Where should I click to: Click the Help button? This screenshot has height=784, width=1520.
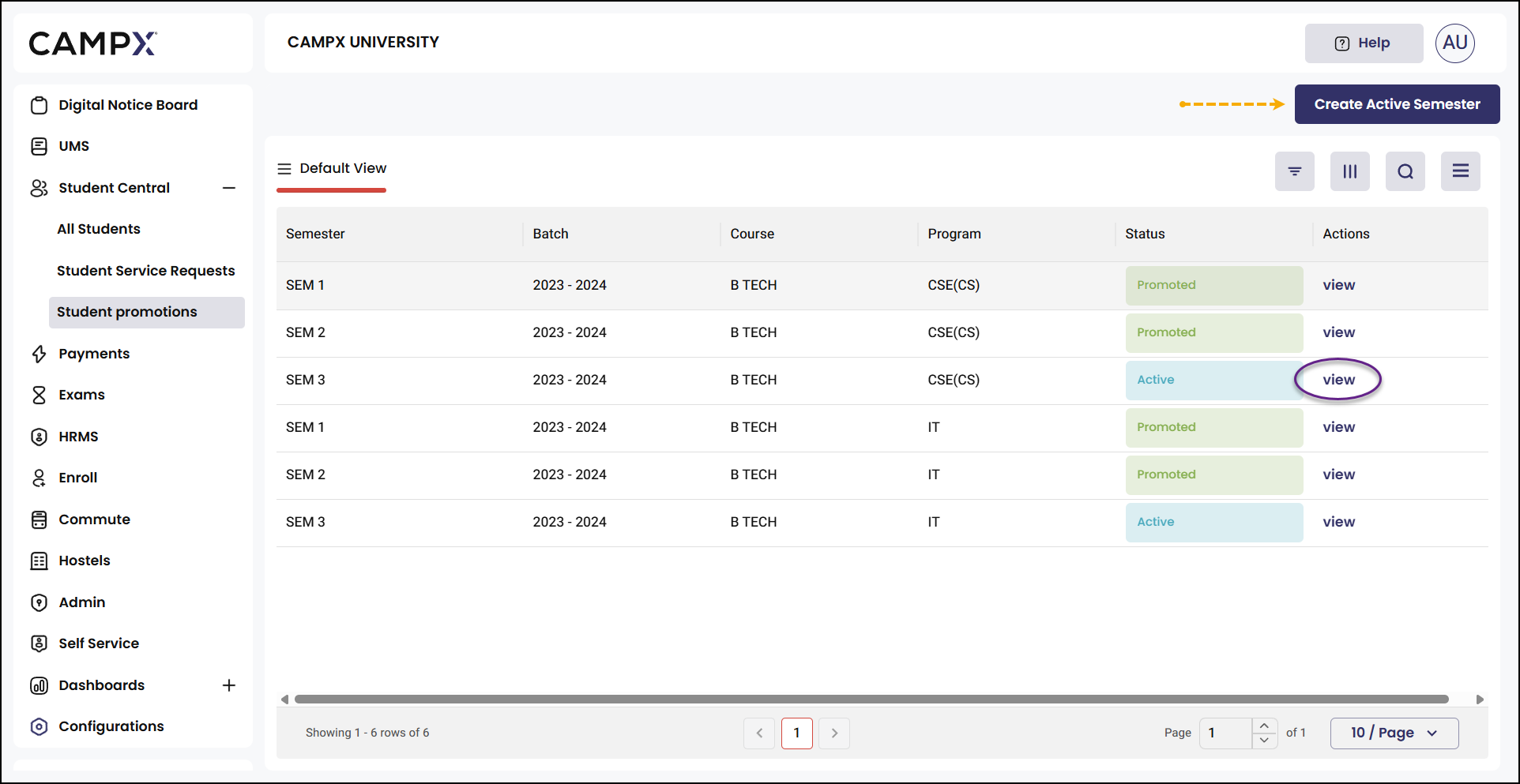click(x=1364, y=43)
